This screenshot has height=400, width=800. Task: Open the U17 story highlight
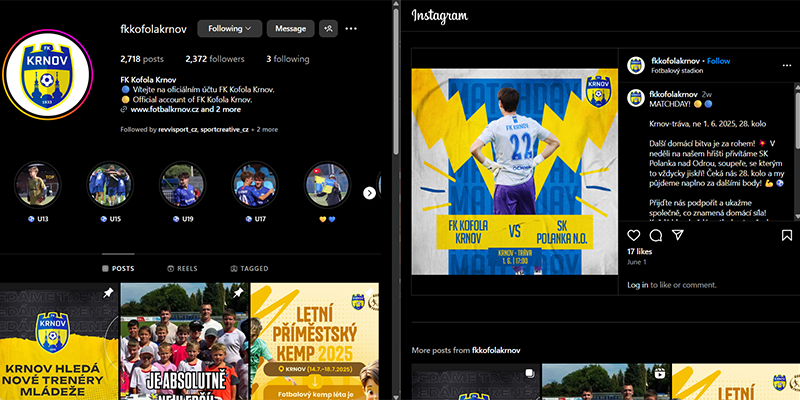tap(255, 184)
